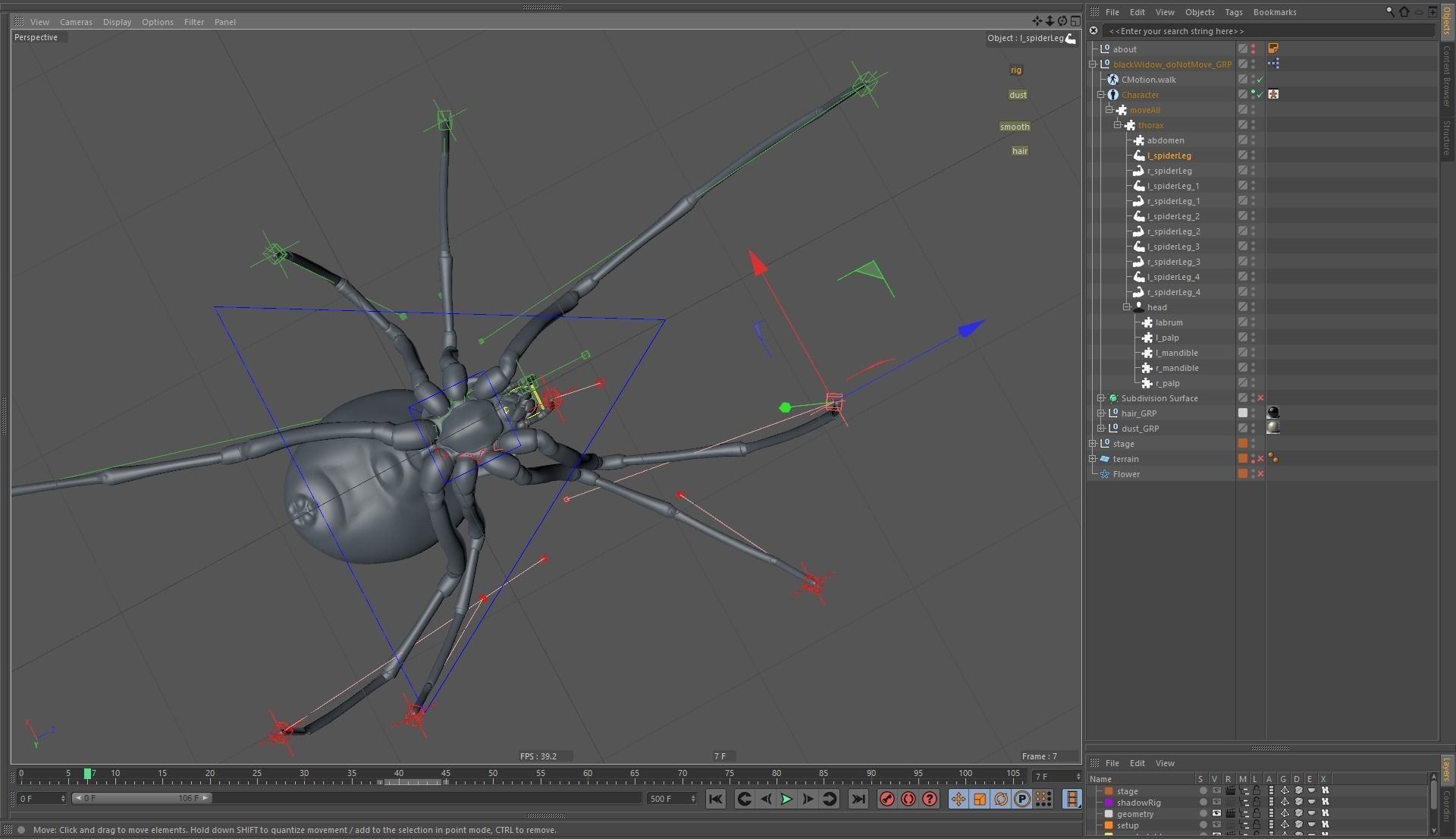Viewport: 1456px width, 839px height.
Task: Click the viewport rotate camera icon
Action: pyautogui.click(x=1062, y=21)
